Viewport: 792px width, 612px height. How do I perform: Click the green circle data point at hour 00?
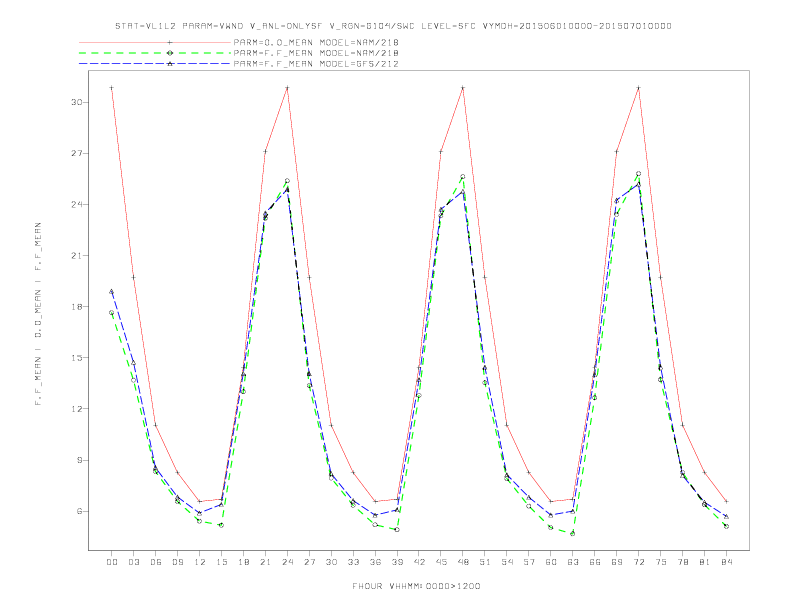(x=112, y=313)
